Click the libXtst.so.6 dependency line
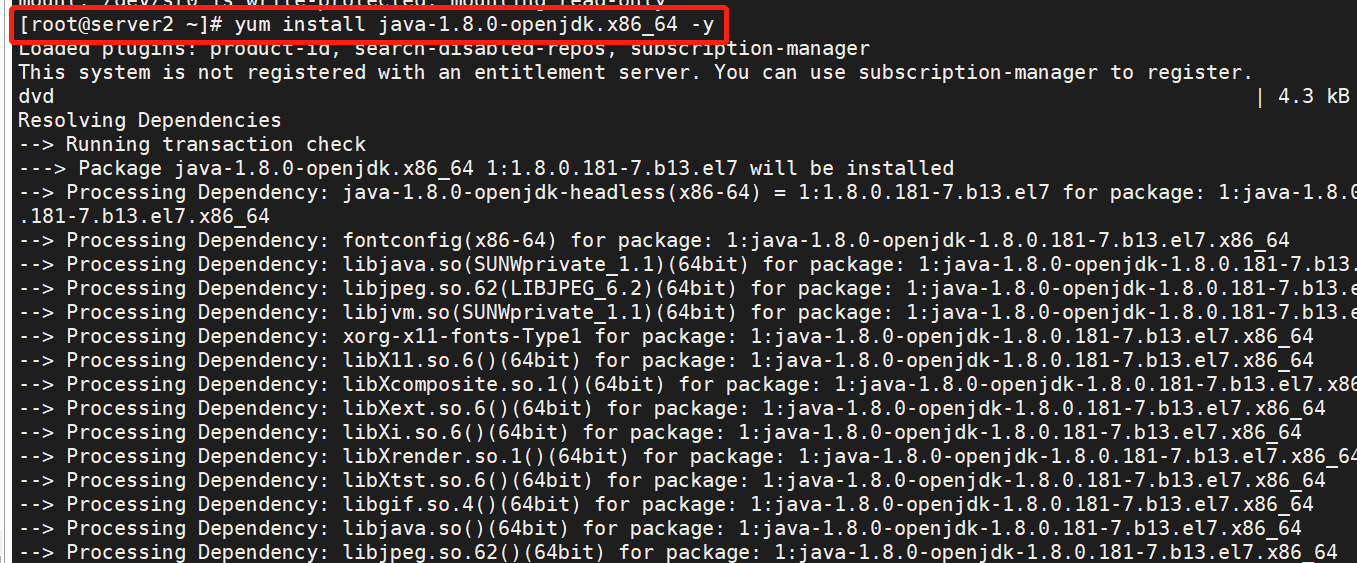Viewport: 1357px width, 563px height. point(672,480)
